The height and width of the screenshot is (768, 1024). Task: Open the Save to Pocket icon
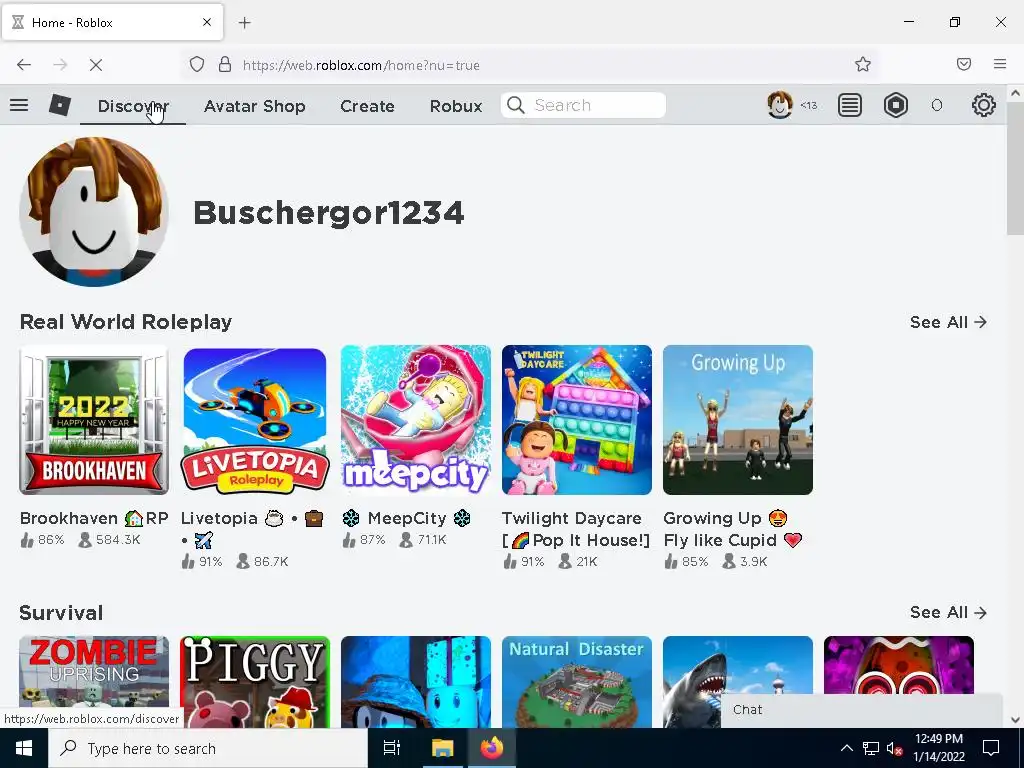point(963,64)
